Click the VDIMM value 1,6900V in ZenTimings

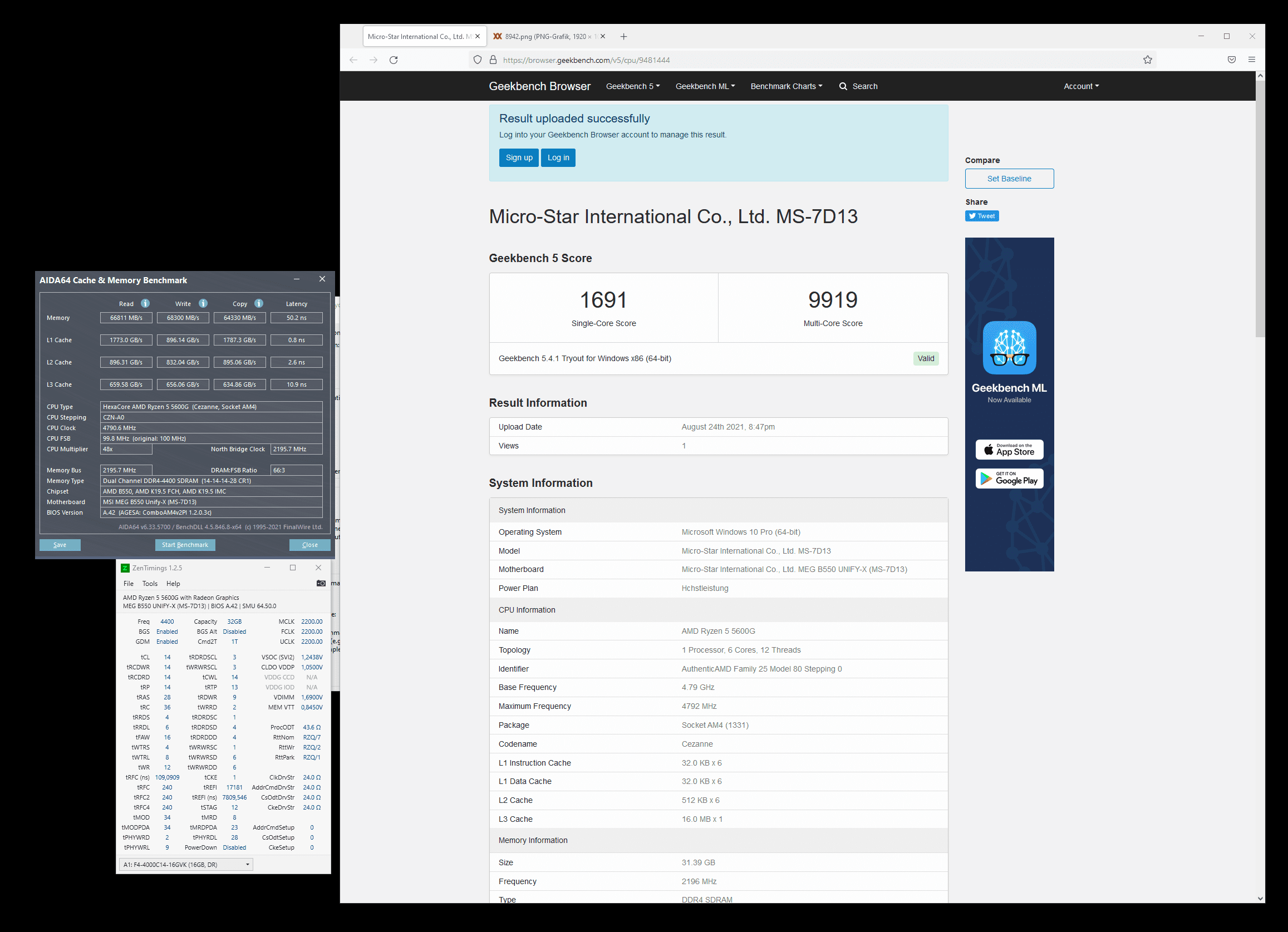point(312,698)
